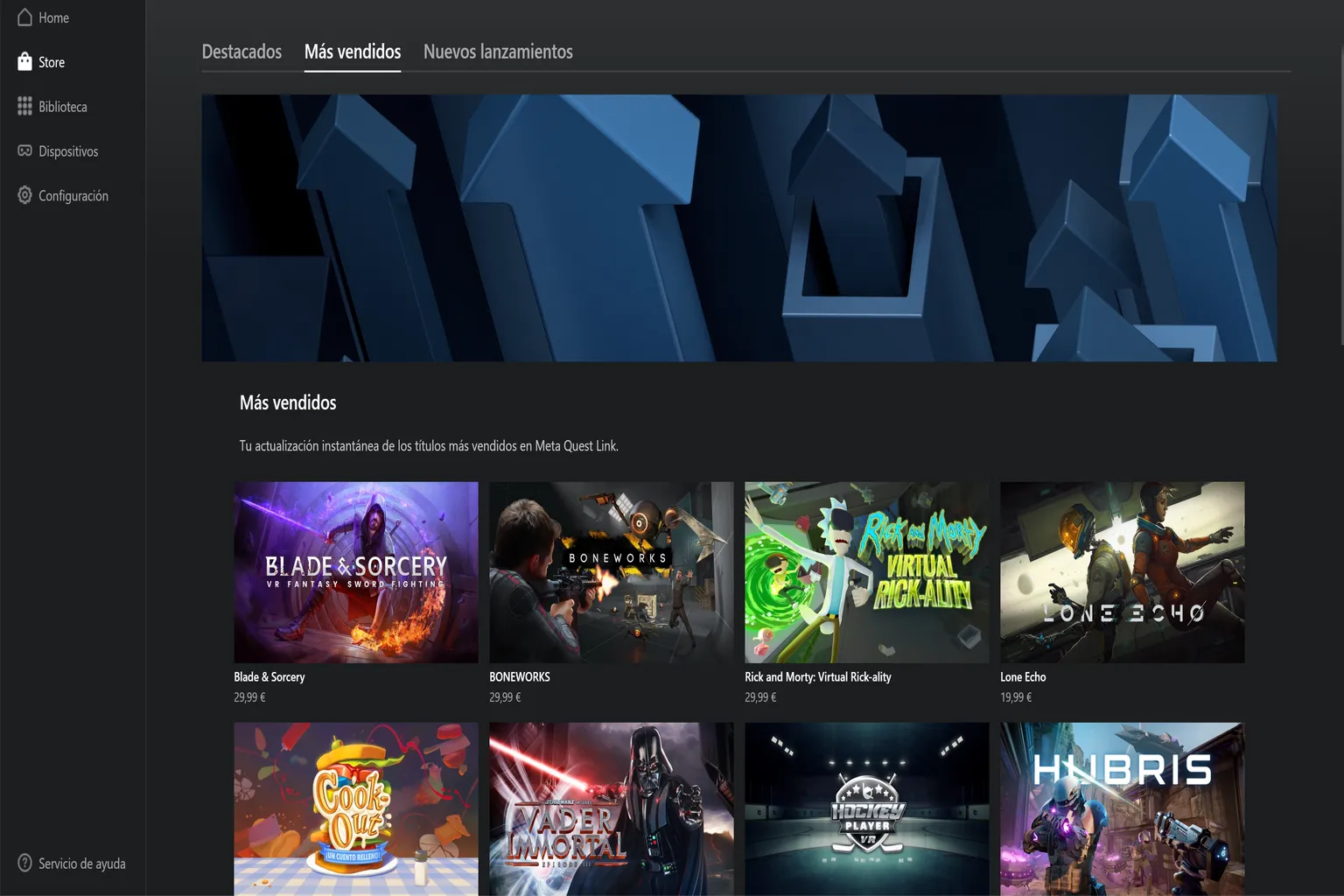Click the 29,99 € price under BONEWORKS
This screenshot has width=1344, height=896.
coord(505,697)
